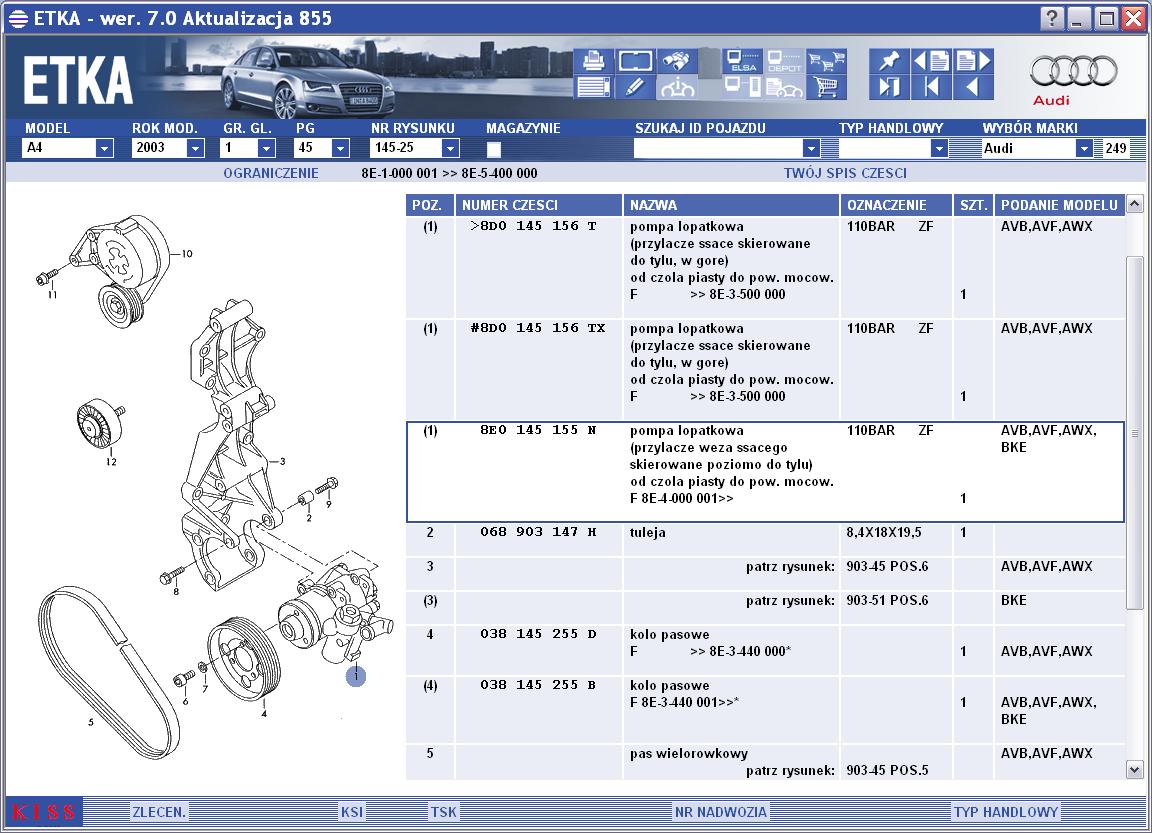Viewport: 1152px width, 833px height.
Task: Click the full-screen frame icon
Action: [x=635, y=61]
